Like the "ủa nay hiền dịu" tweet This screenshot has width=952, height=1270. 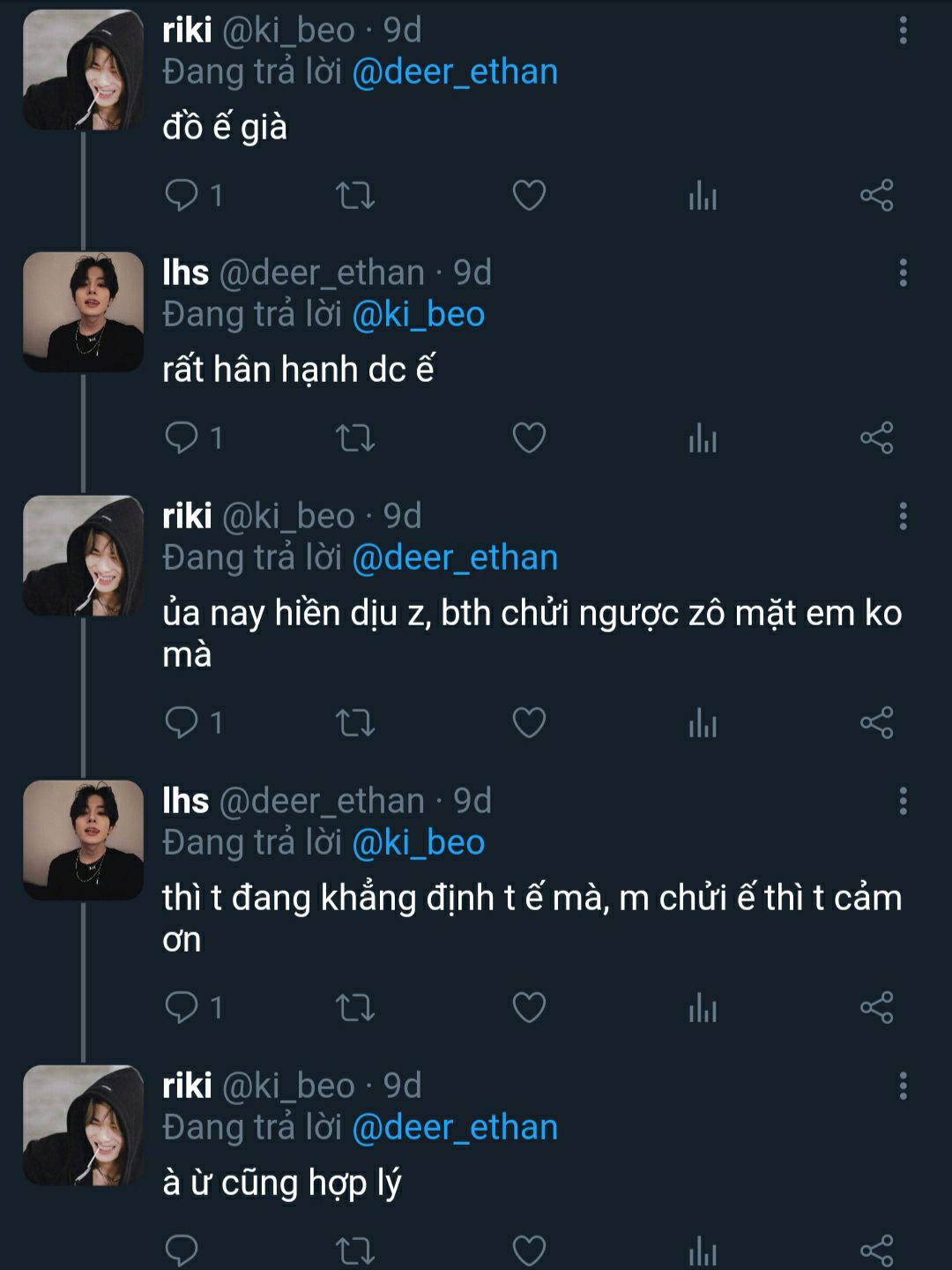click(x=529, y=722)
